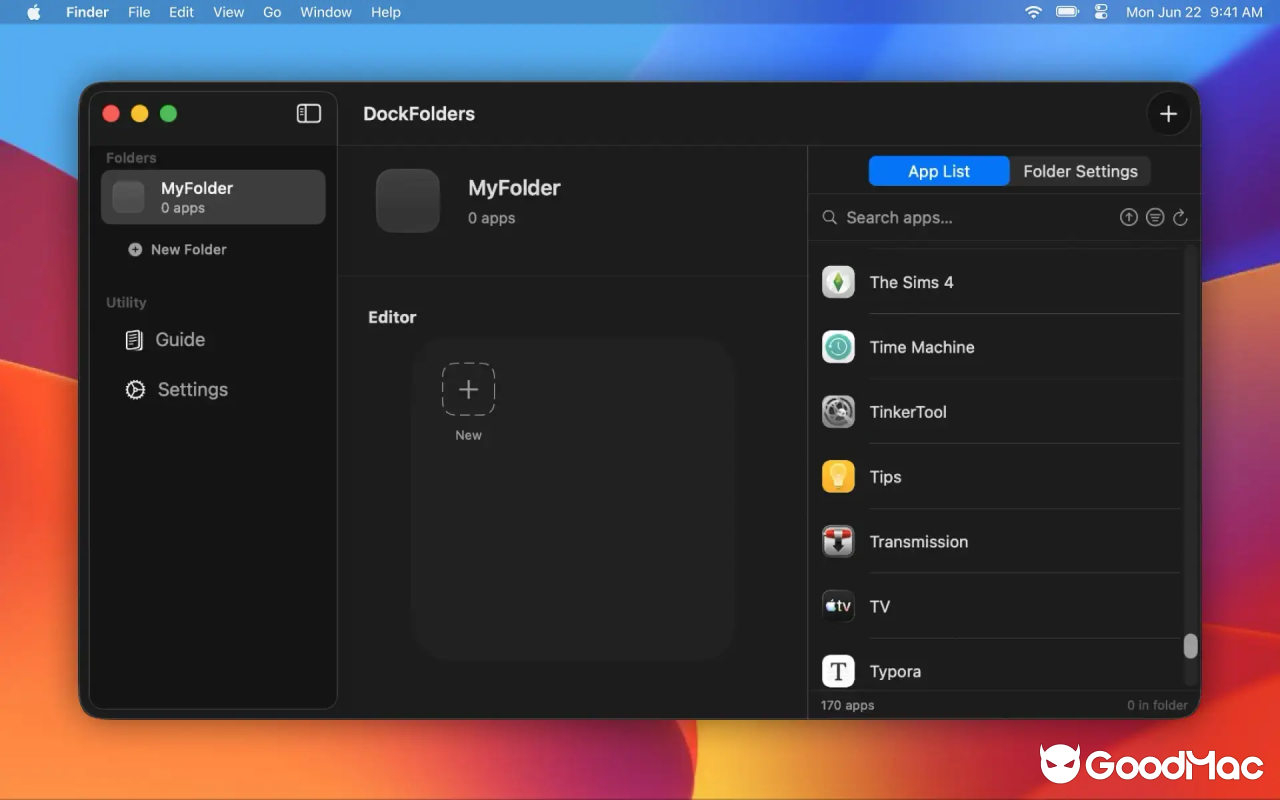This screenshot has height=800, width=1280.
Task: Open the File menu
Action: click(x=139, y=12)
